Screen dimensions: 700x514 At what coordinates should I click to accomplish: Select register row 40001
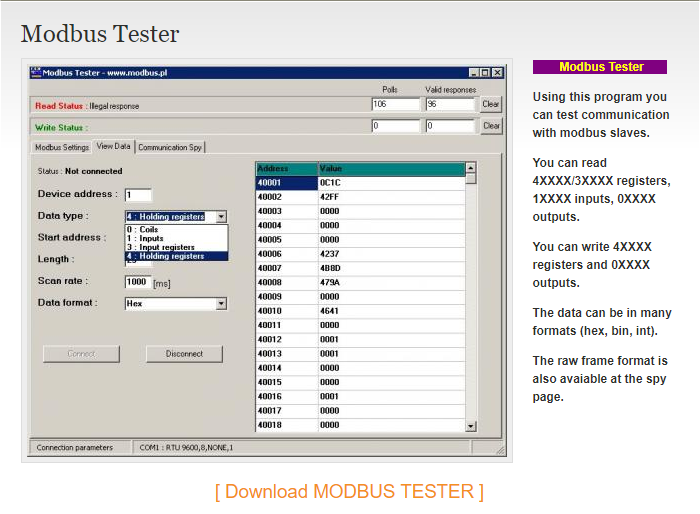click(x=285, y=183)
